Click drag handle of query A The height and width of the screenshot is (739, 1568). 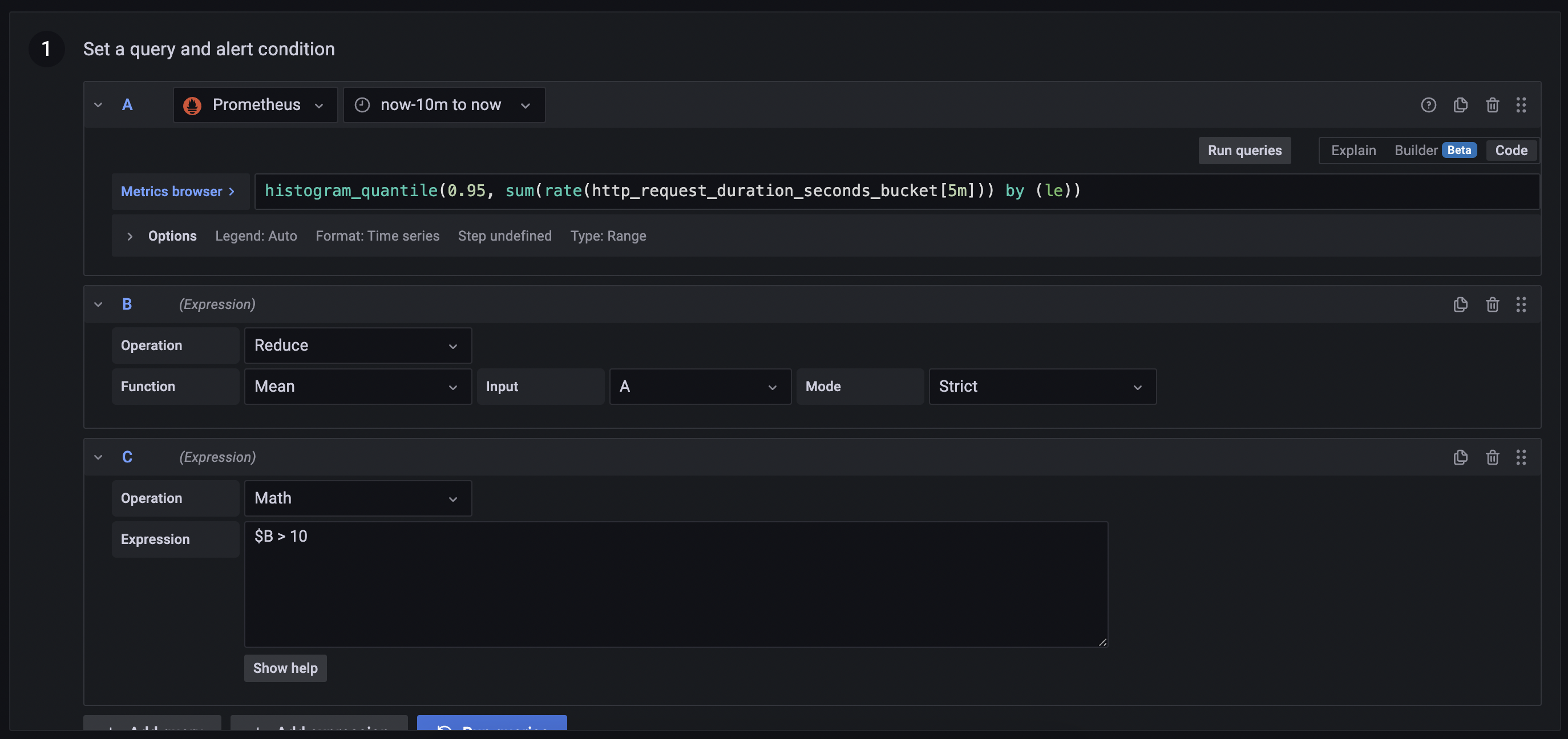click(x=1521, y=104)
